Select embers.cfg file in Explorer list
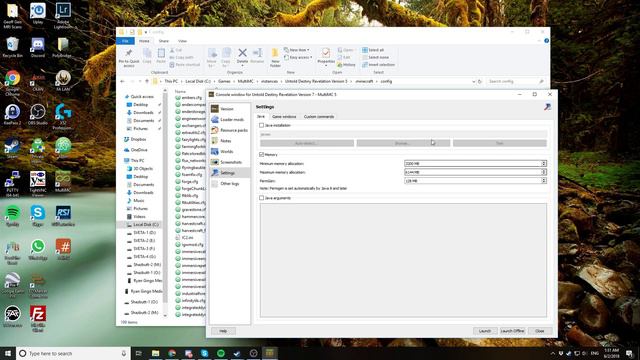The image size is (640, 360). coord(189,98)
